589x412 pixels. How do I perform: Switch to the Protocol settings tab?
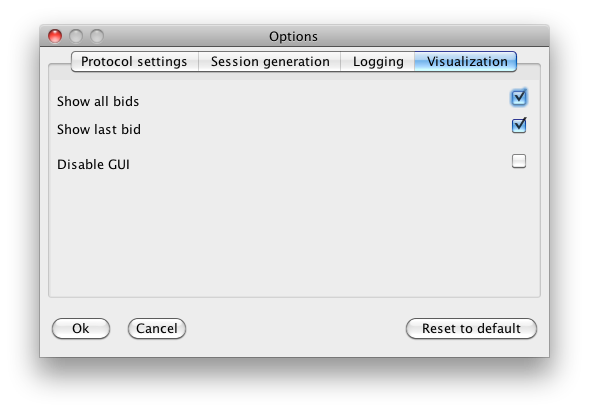coord(134,62)
